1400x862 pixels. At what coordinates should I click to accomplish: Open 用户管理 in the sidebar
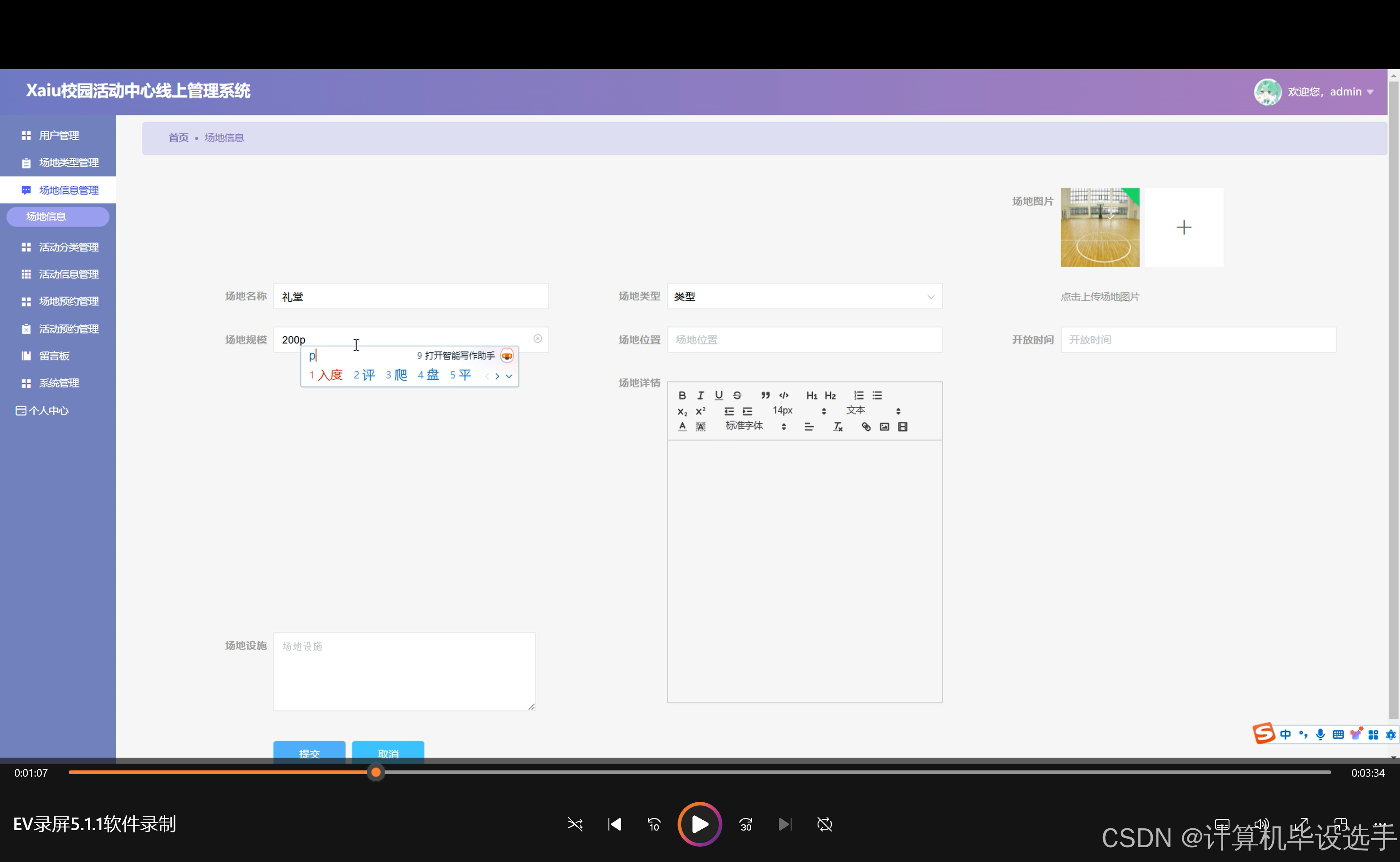click(58, 136)
